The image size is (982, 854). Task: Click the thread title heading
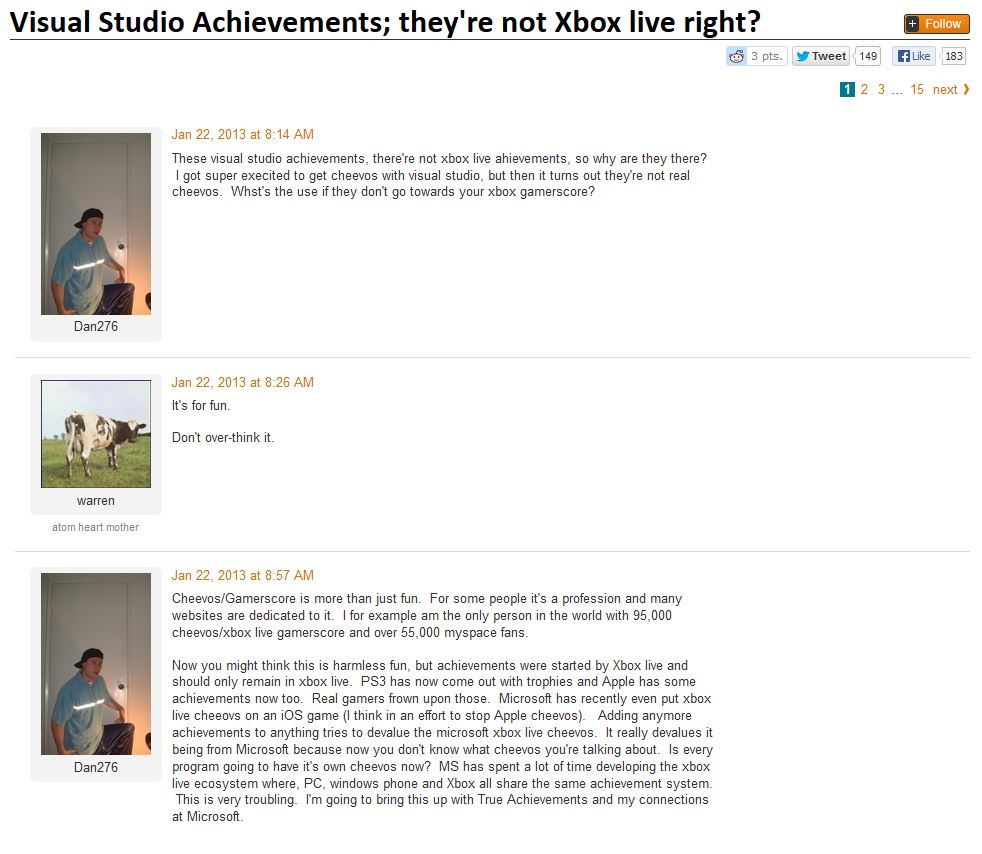[x=385, y=22]
